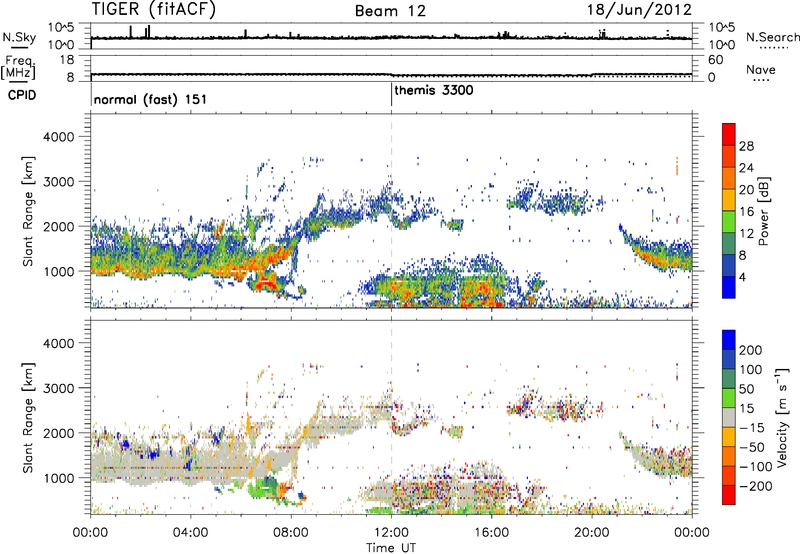Click the CPID row label
Viewport: 800px width, 554px height.
point(22,95)
